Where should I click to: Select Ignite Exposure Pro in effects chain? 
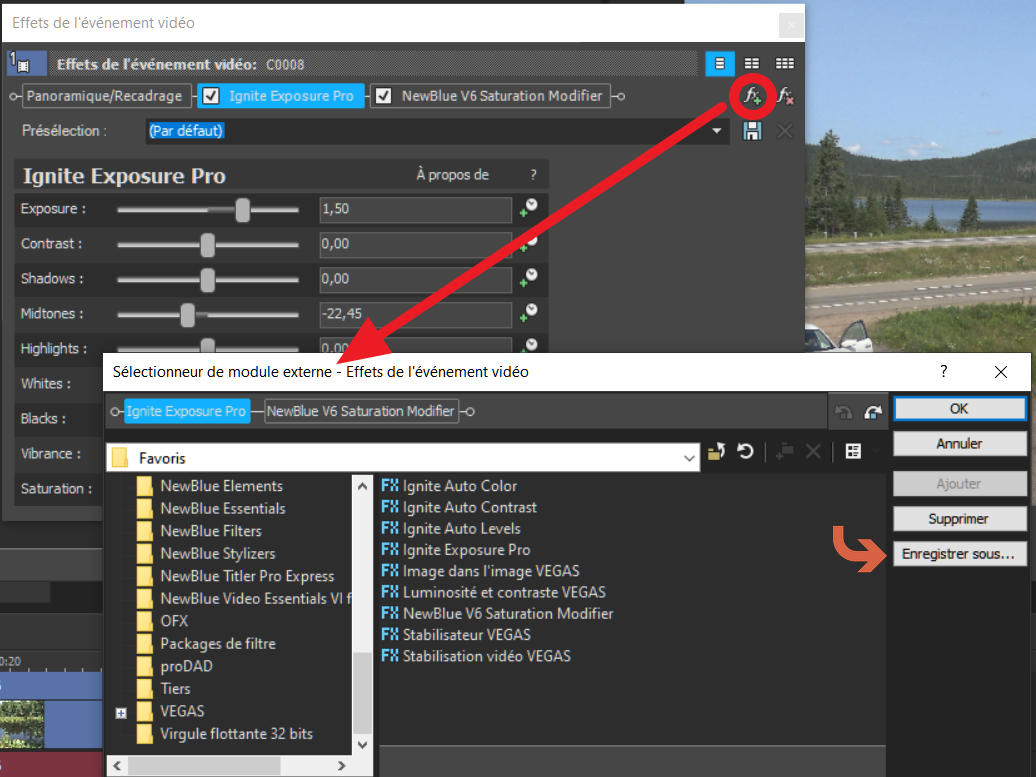point(281,96)
